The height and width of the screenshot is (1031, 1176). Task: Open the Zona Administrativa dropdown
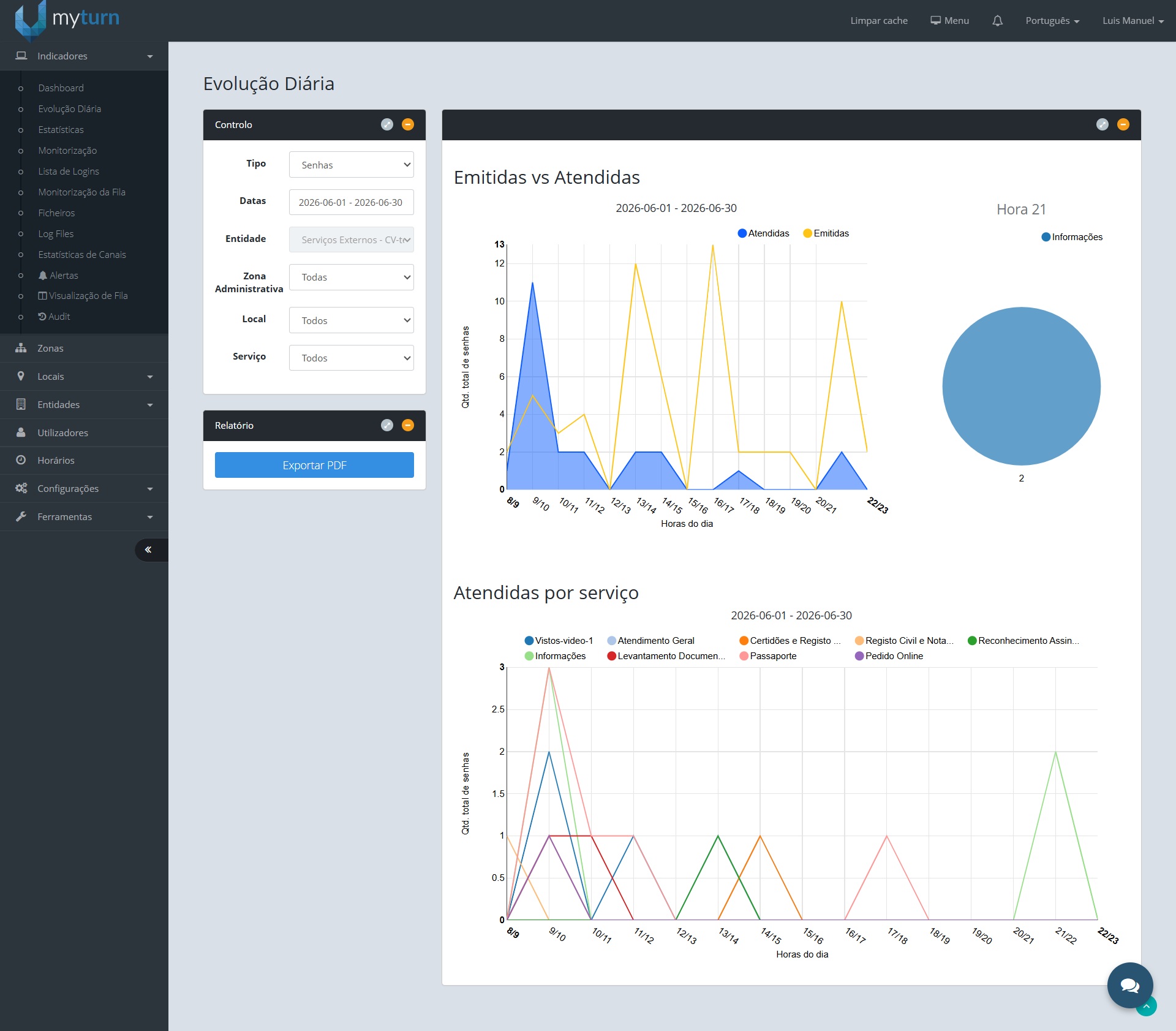point(352,277)
